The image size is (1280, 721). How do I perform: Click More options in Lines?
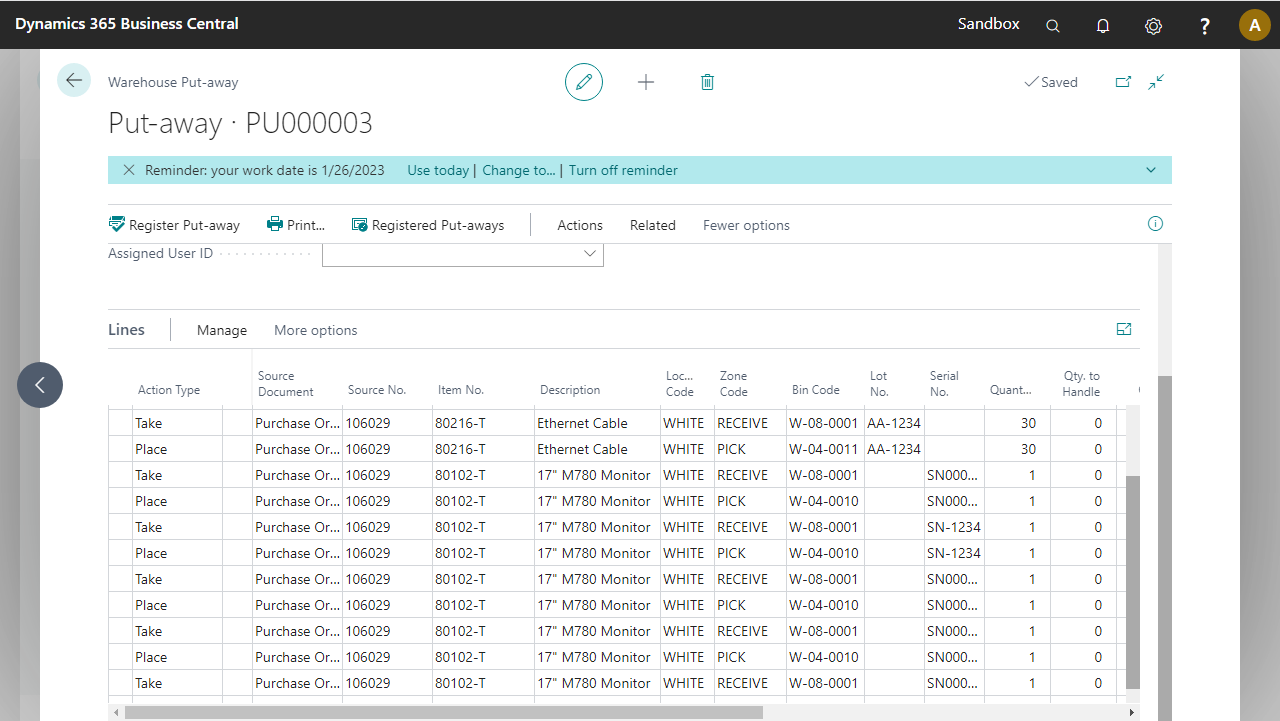(316, 330)
